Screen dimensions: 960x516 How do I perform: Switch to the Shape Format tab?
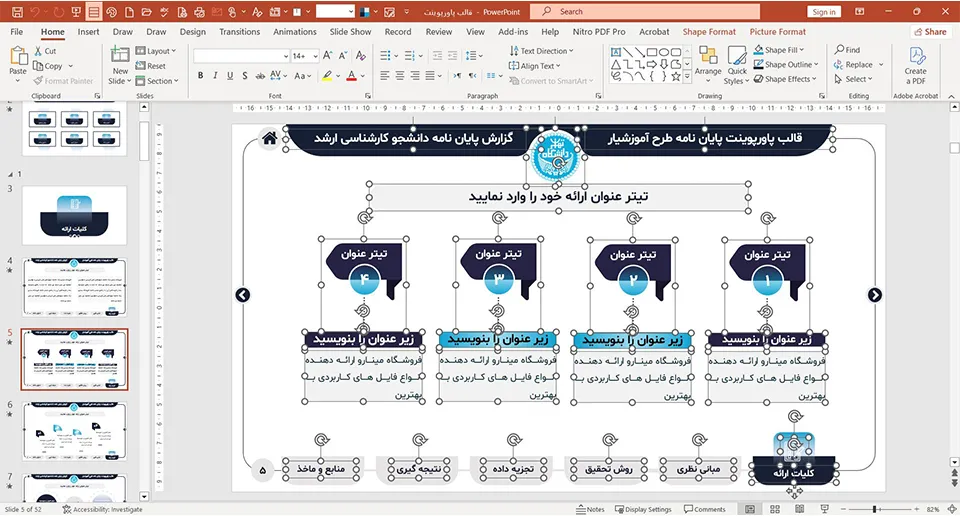(709, 32)
